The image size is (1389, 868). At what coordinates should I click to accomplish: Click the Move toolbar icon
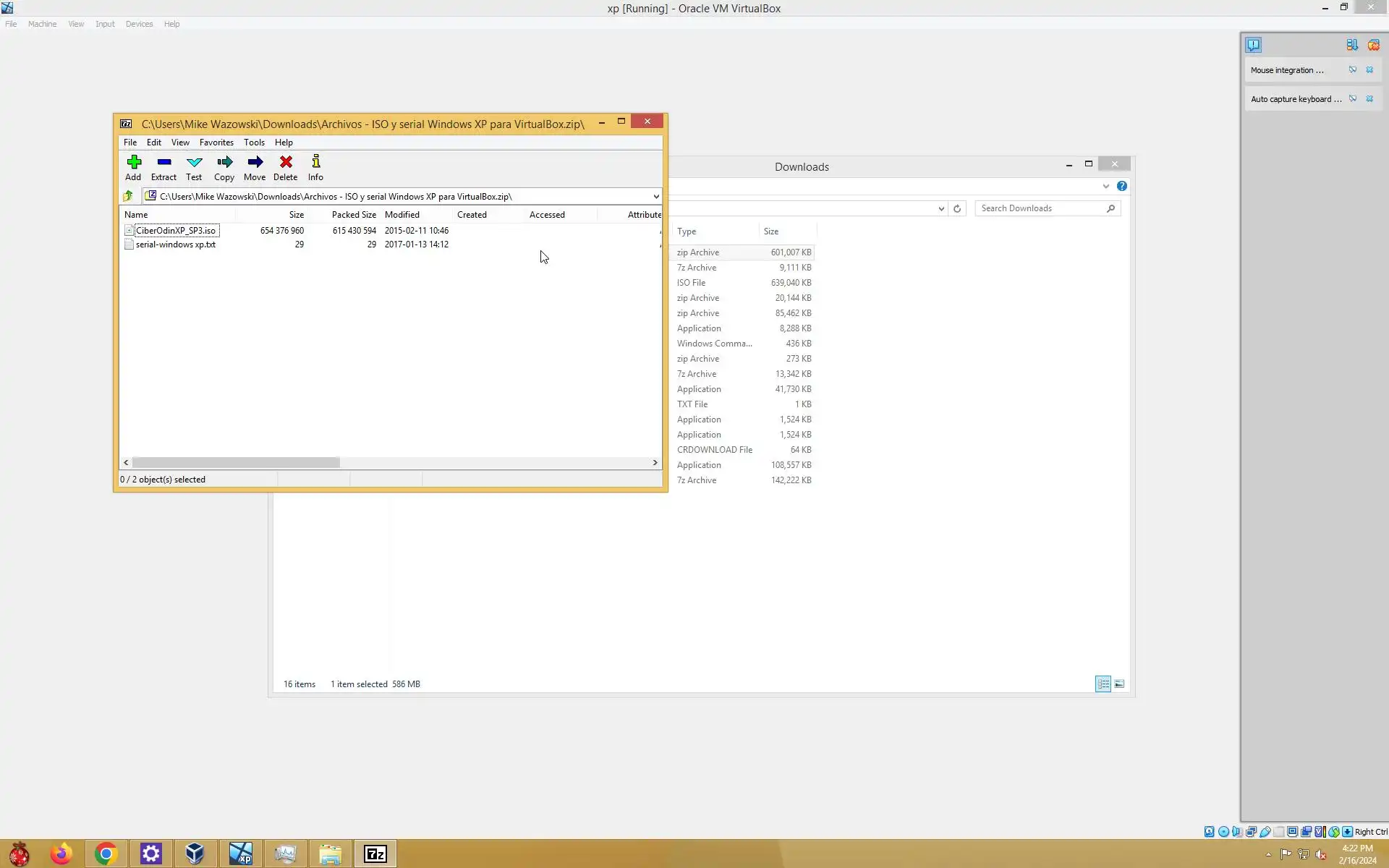255,162
